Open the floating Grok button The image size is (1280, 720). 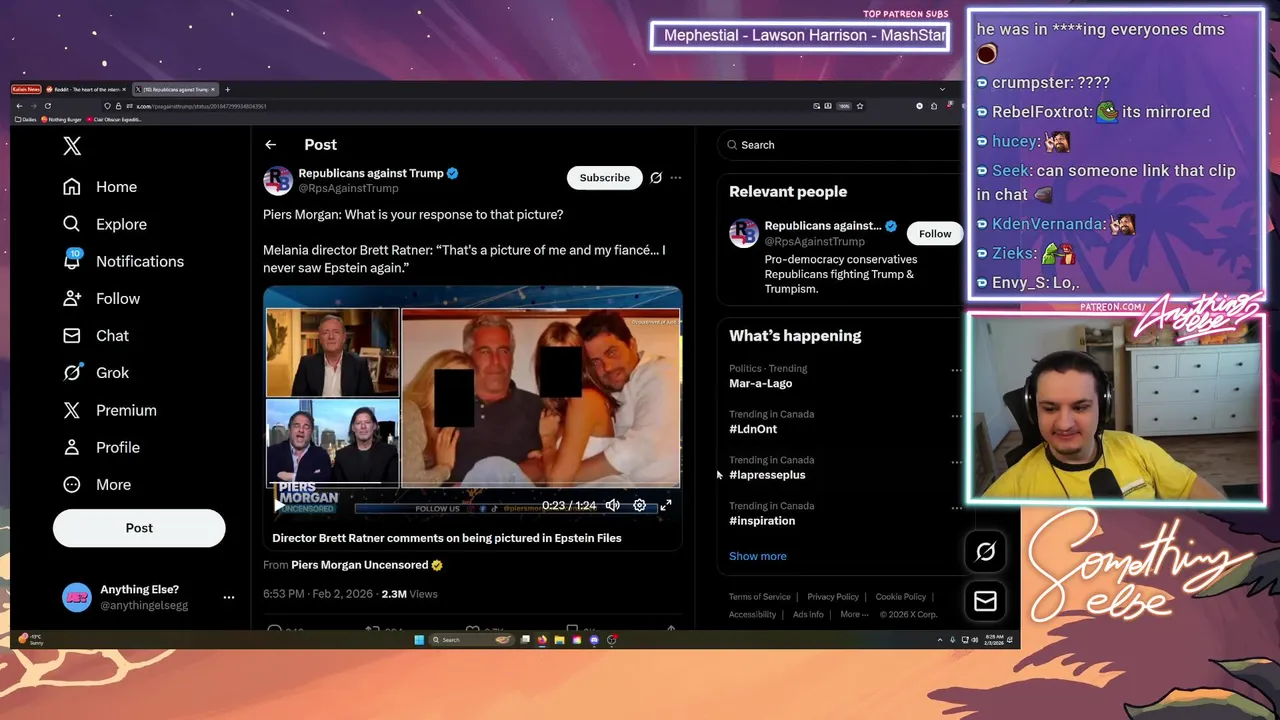pyautogui.click(x=985, y=551)
